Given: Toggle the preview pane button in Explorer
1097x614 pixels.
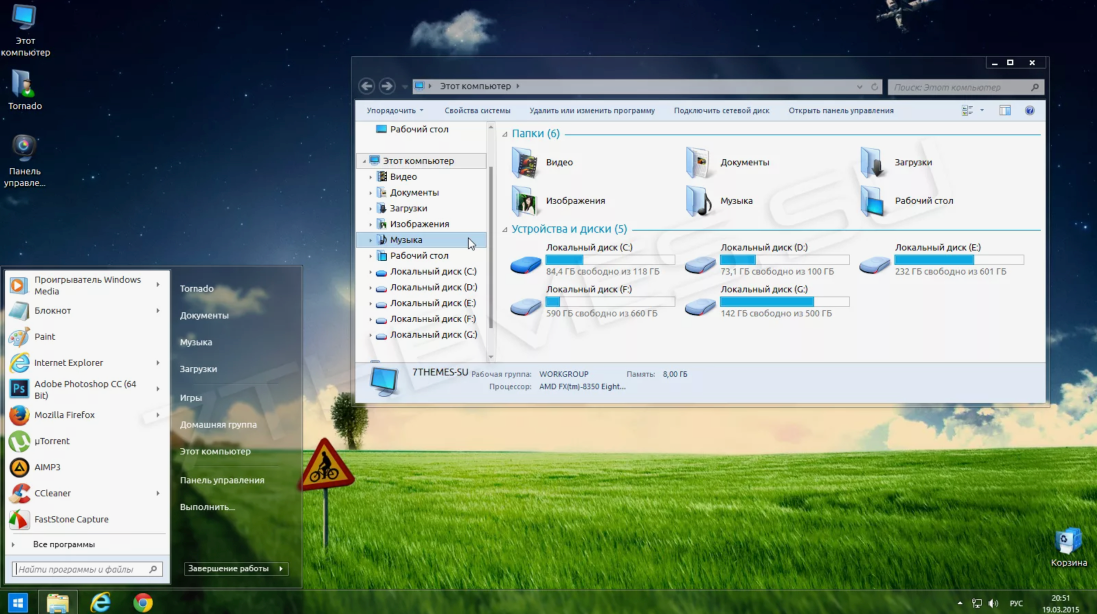Looking at the screenshot, I should pos(1005,111).
